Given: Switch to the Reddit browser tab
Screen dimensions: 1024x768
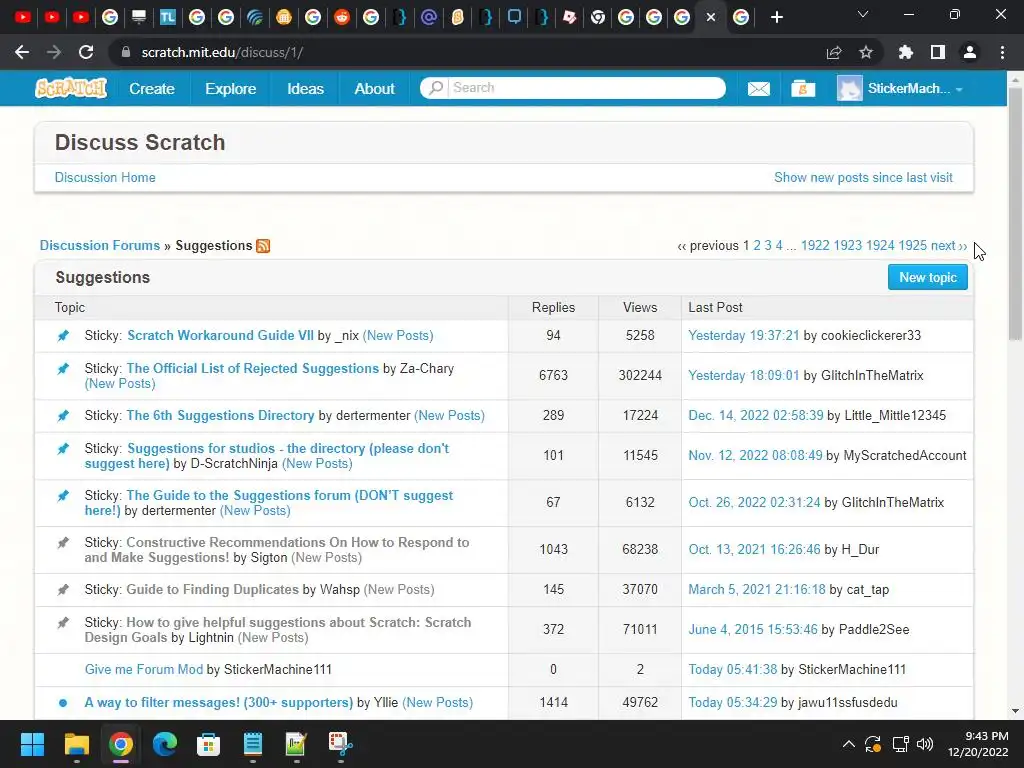Looking at the screenshot, I should (342, 17).
